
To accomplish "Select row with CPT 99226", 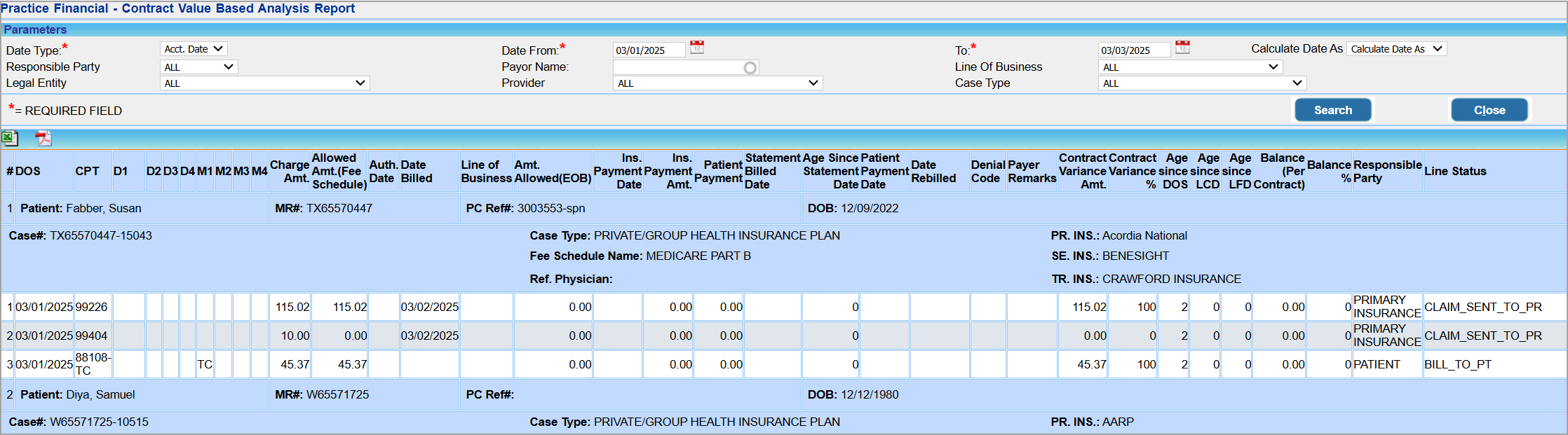I will click(x=91, y=307).
